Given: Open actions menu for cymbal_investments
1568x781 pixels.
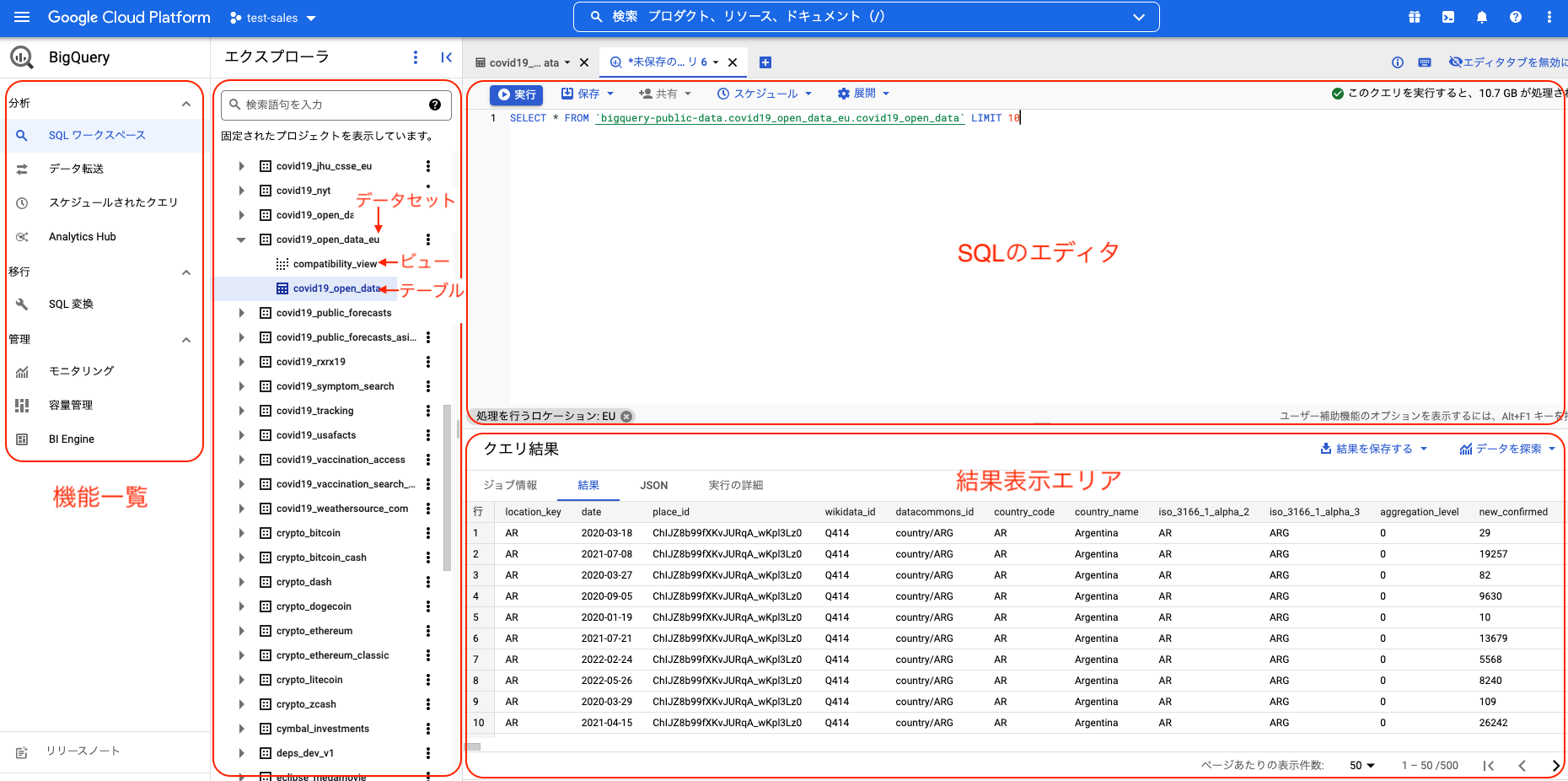Looking at the screenshot, I should (x=428, y=729).
